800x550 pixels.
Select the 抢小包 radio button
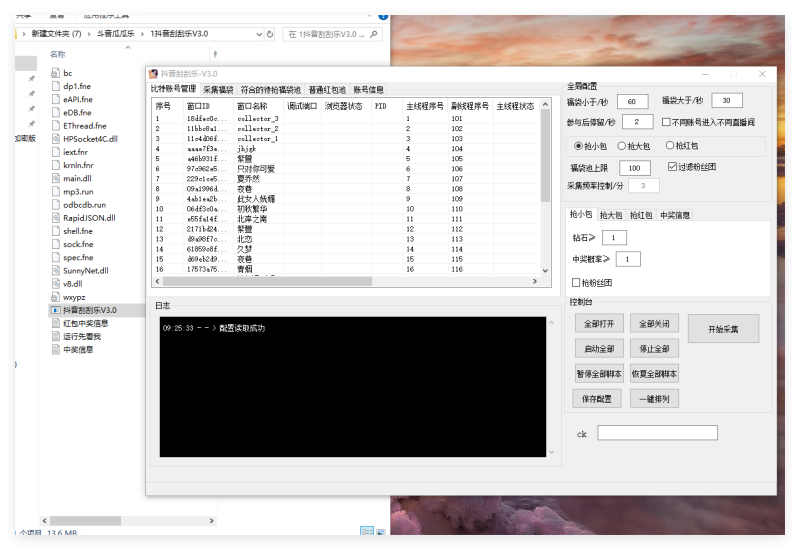point(578,146)
